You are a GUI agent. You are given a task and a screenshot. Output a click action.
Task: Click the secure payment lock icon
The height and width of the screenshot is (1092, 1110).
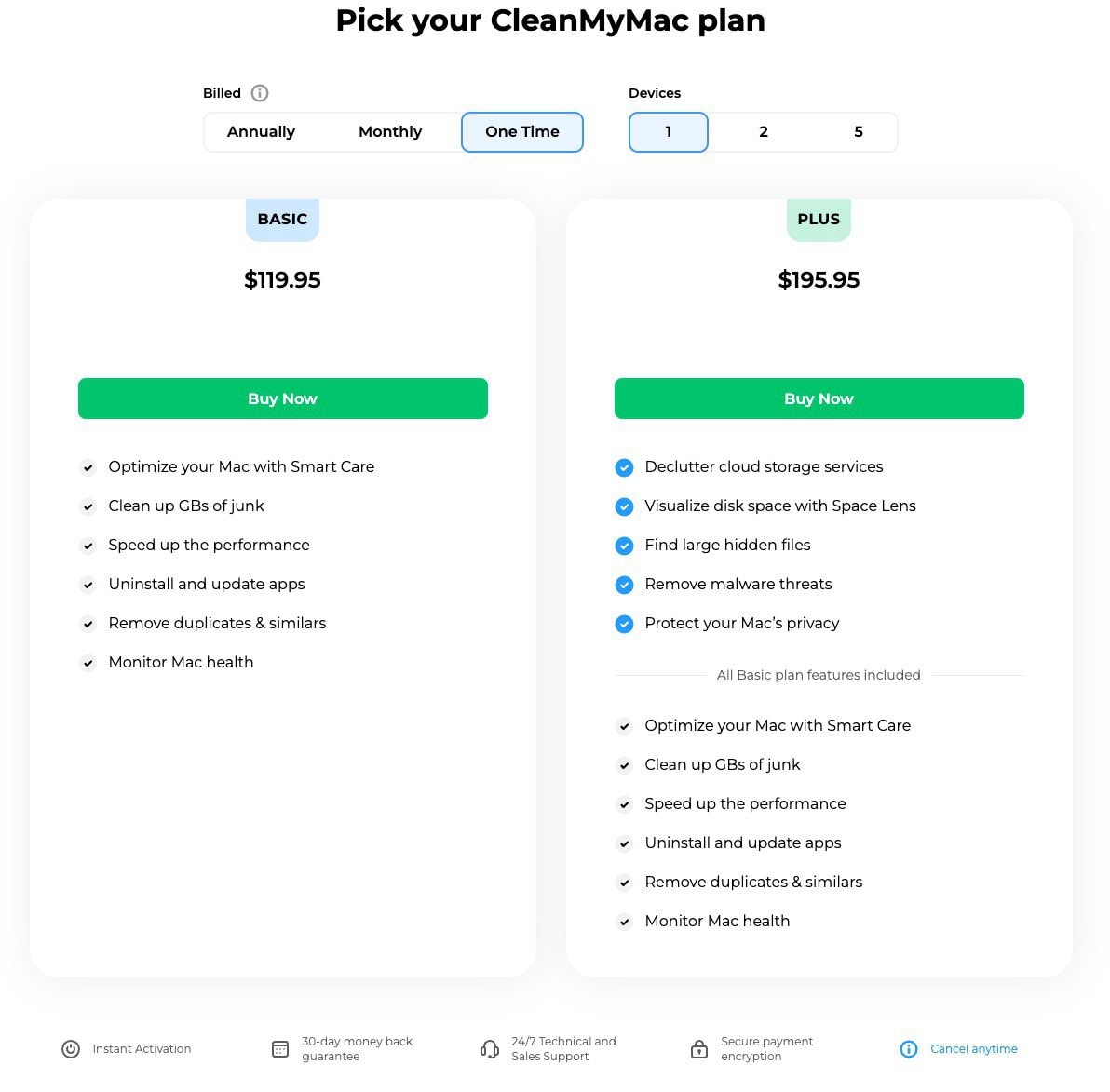(x=699, y=1049)
